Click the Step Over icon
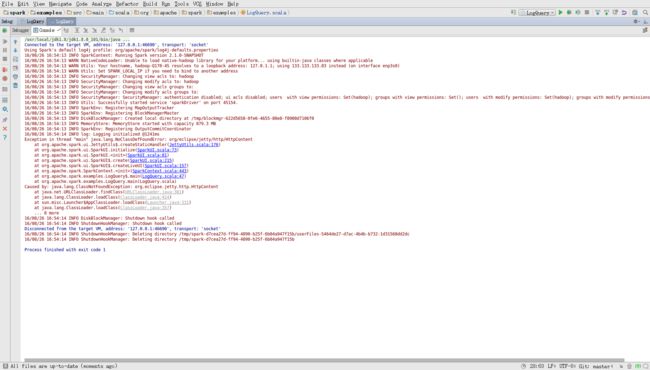Screen dimensions: 650x370 [x=76, y=30]
